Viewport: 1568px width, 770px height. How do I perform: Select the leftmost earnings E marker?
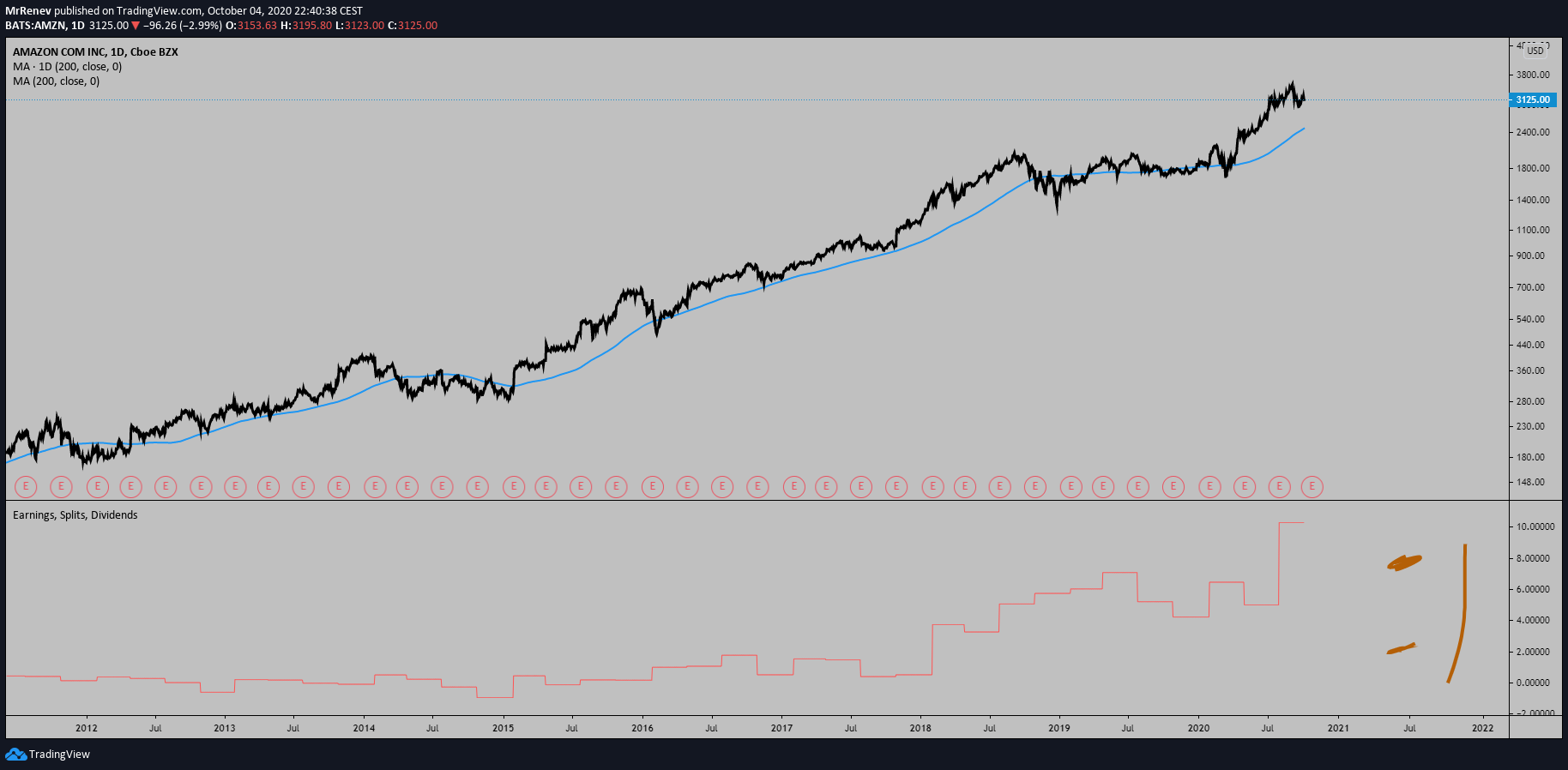26,487
